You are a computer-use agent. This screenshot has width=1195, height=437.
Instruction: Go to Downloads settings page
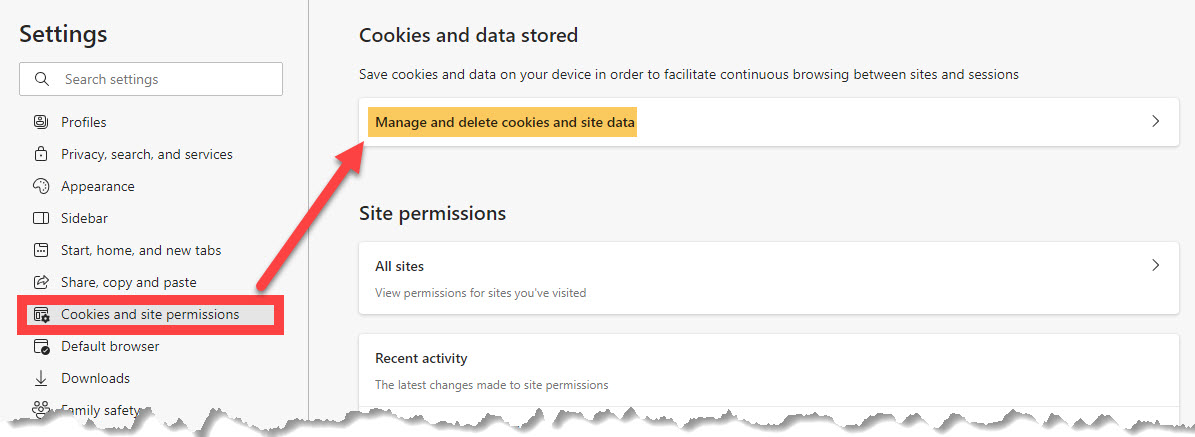point(95,378)
